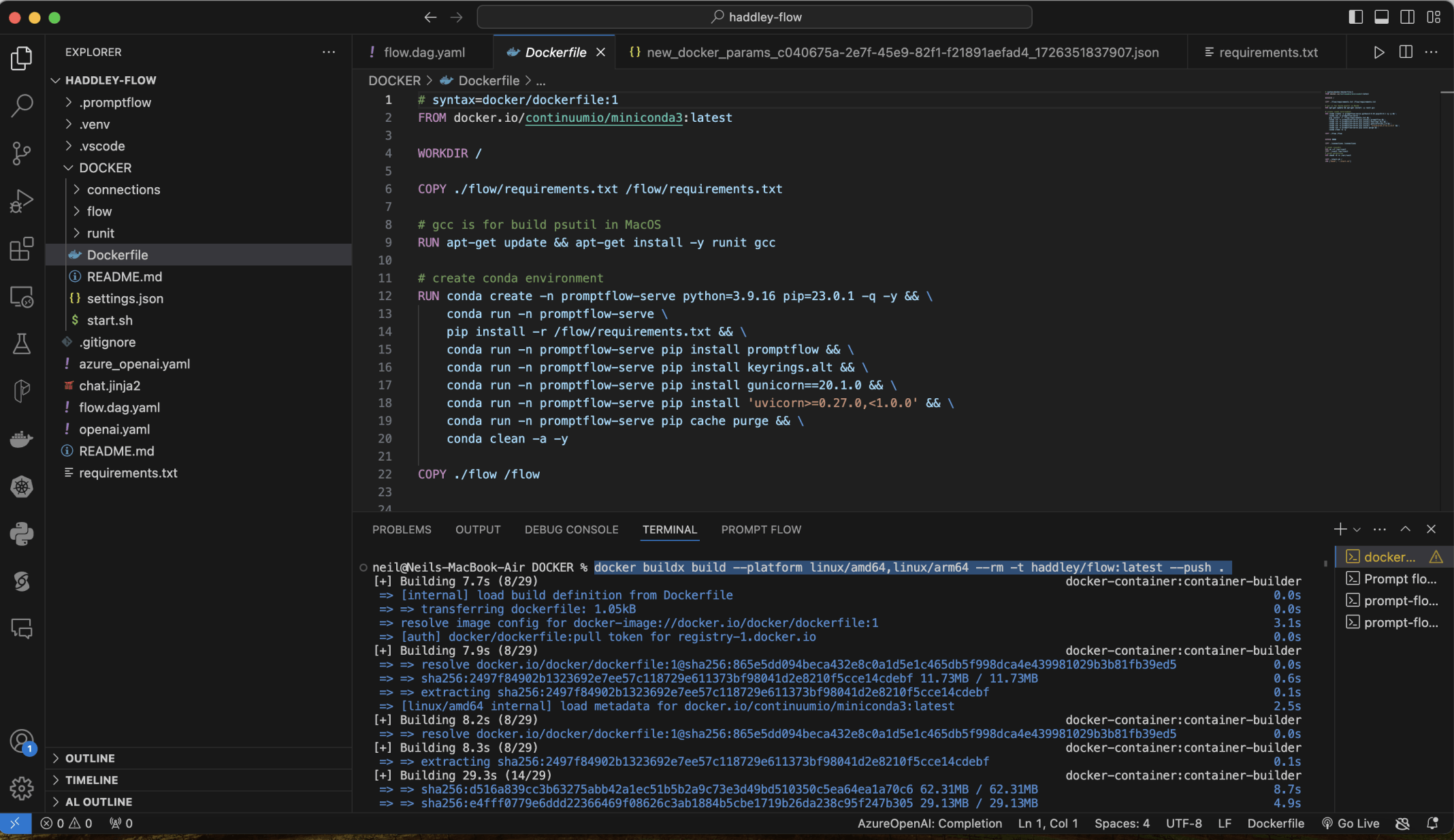Switch to the PROBLEMS panel tab

pos(402,530)
